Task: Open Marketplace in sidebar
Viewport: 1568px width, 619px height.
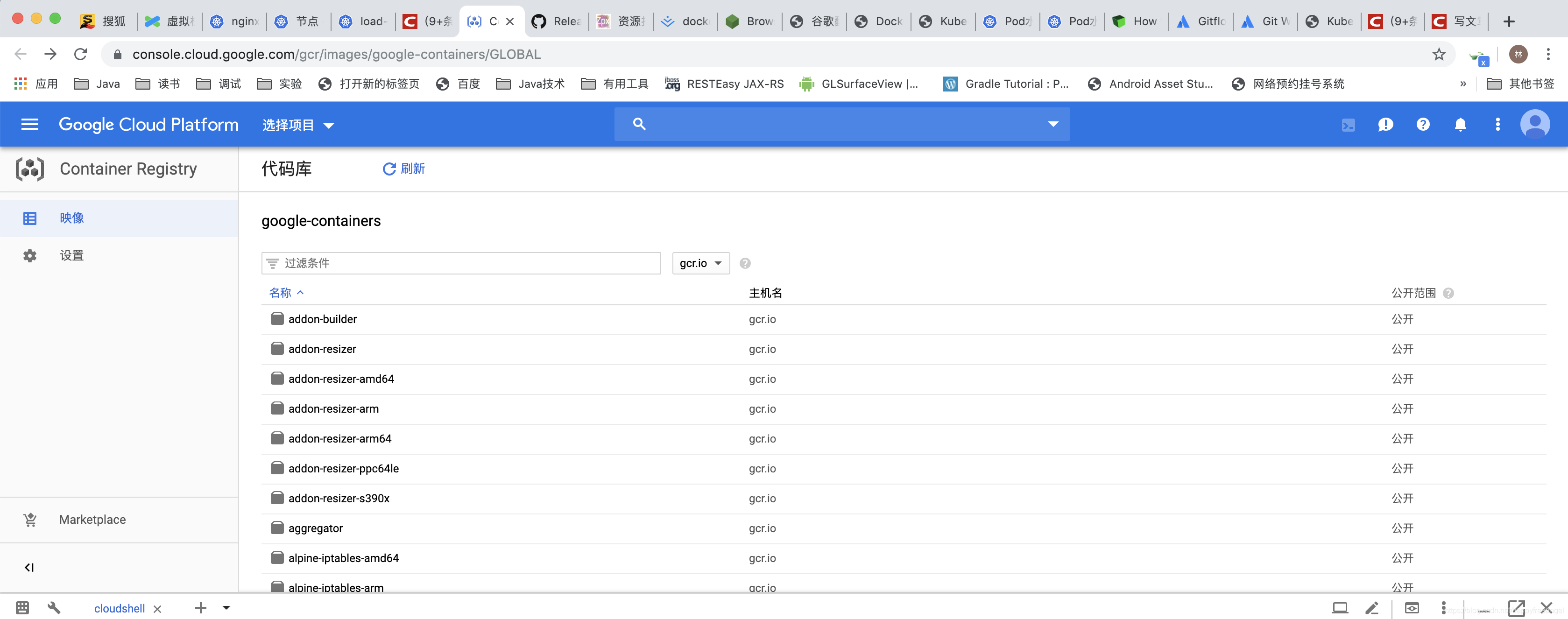Action: tap(120, 520)
